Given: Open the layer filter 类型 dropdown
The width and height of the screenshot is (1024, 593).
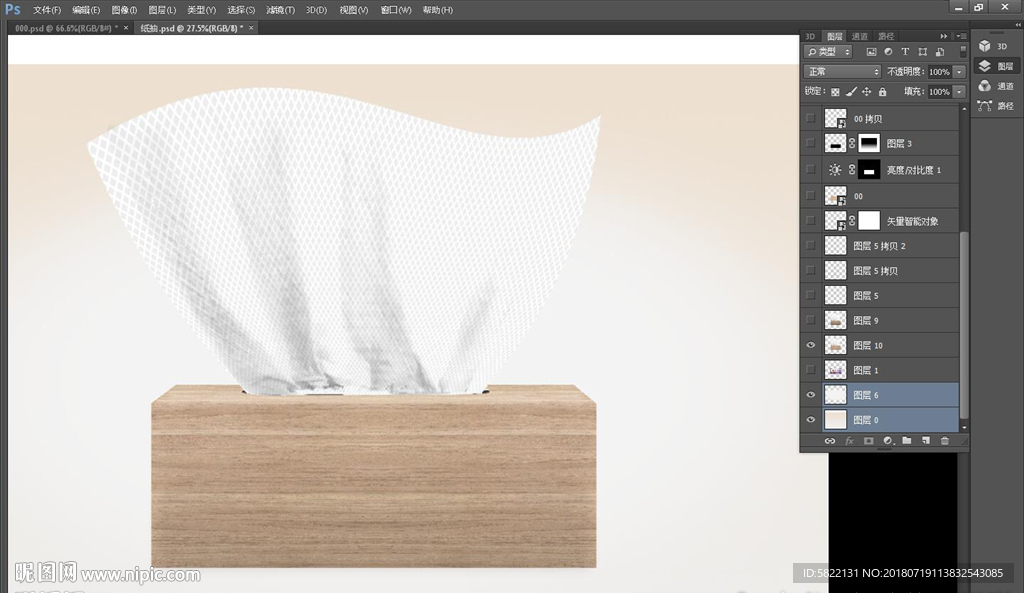Looking at the screenshot, I should click(828, 52).
